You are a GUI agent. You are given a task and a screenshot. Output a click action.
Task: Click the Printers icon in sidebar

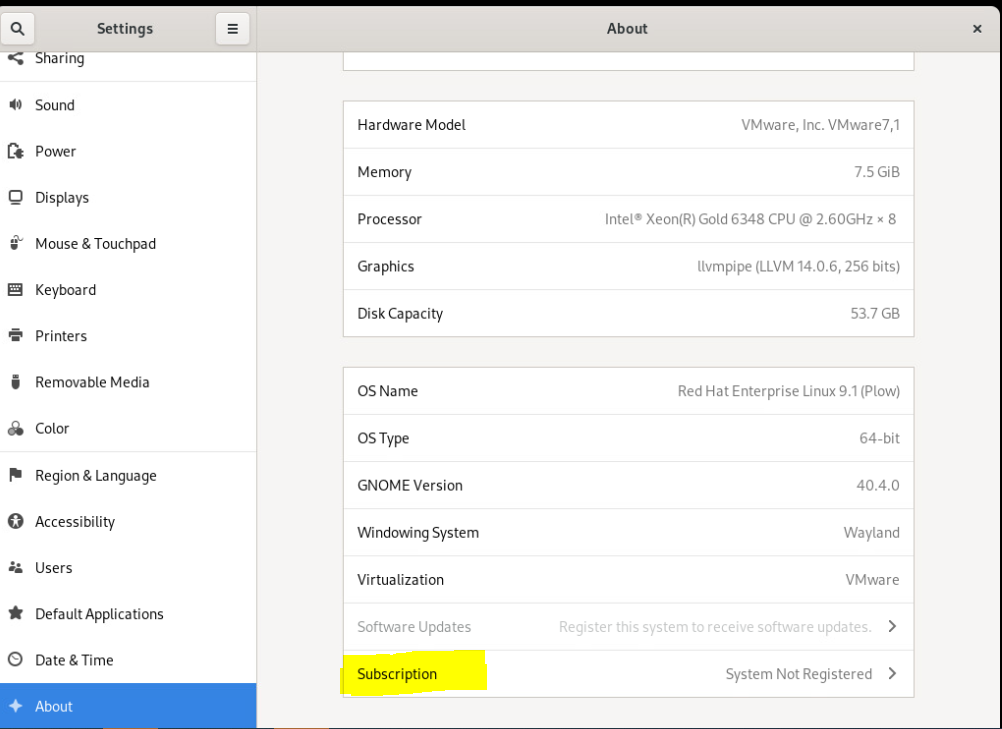click(x=16, y=336)
